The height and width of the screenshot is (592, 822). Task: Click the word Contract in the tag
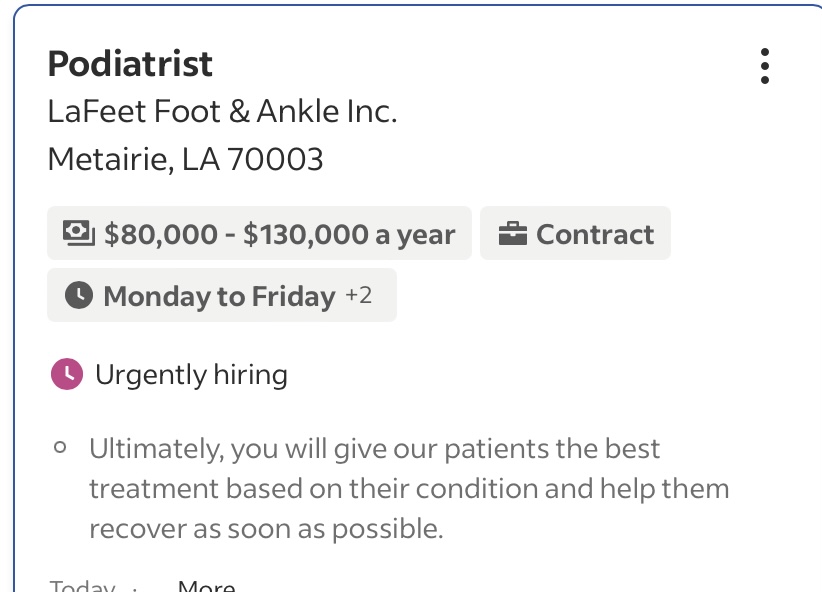tap(595, 234)
